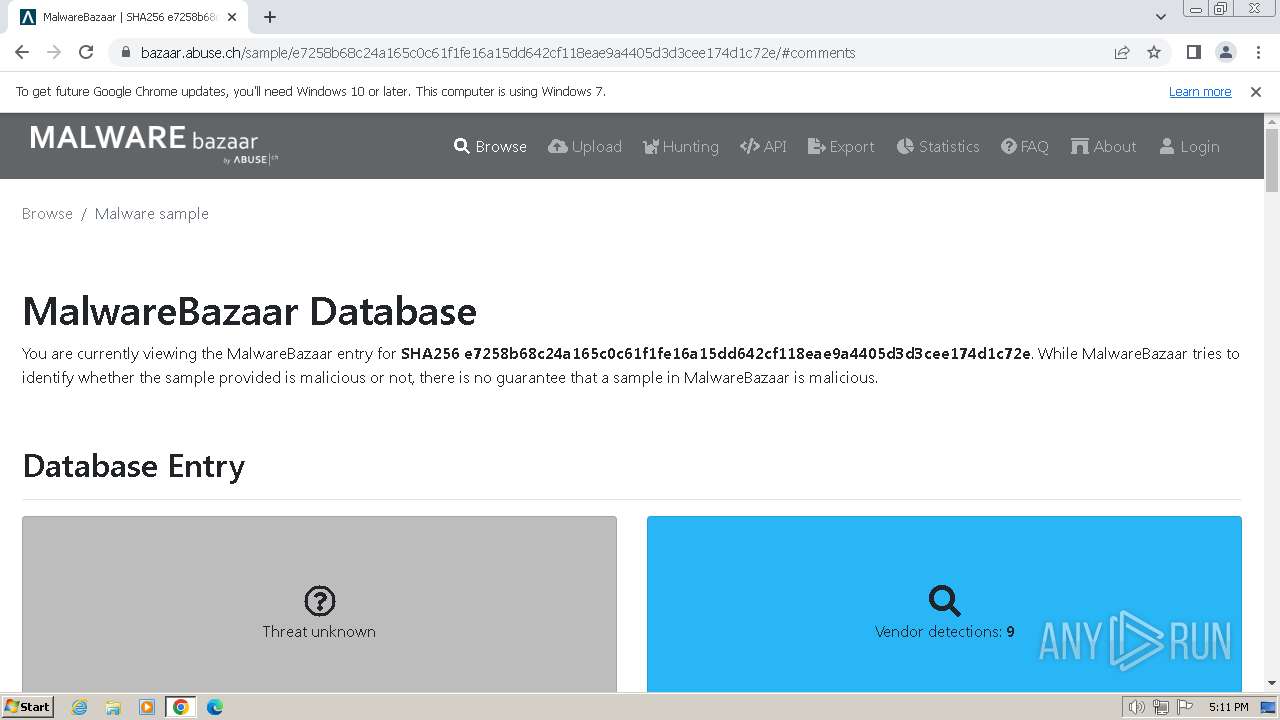Click the Learn more link
The width and height of the screenshot is (1280, 720).
click(x=1200, y=91)
